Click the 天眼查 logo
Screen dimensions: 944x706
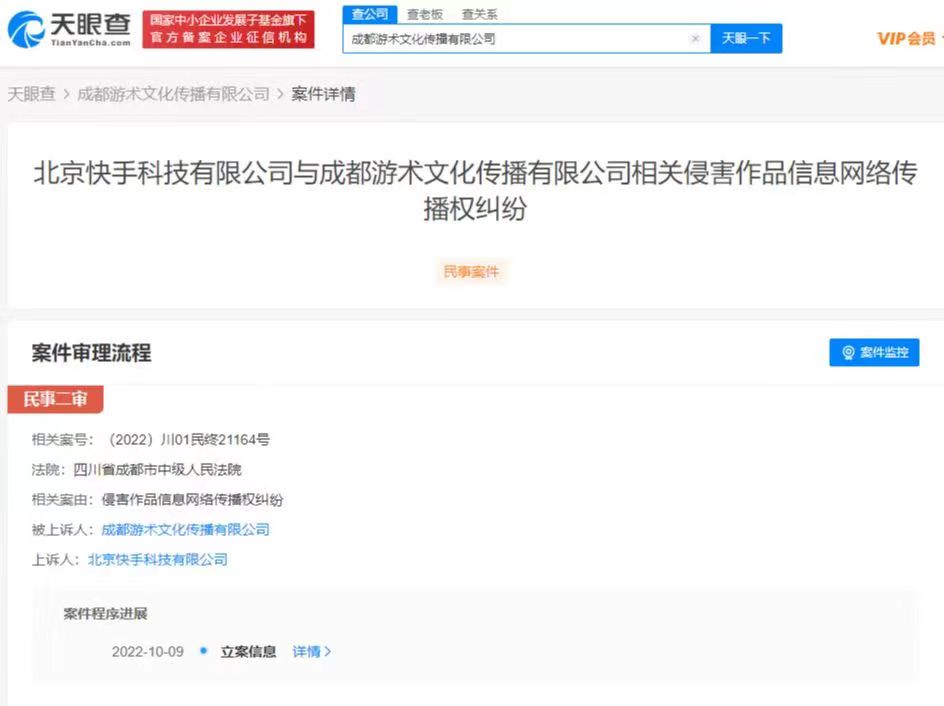70,30
